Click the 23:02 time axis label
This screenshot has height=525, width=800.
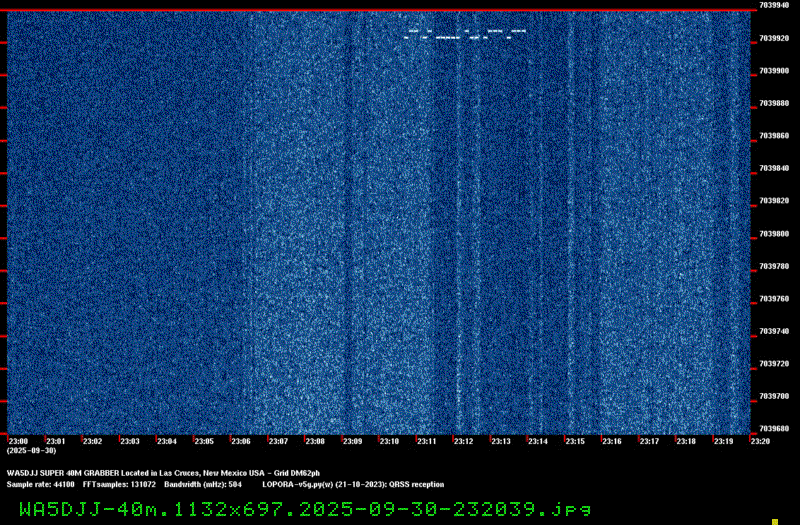click(93, 441)
